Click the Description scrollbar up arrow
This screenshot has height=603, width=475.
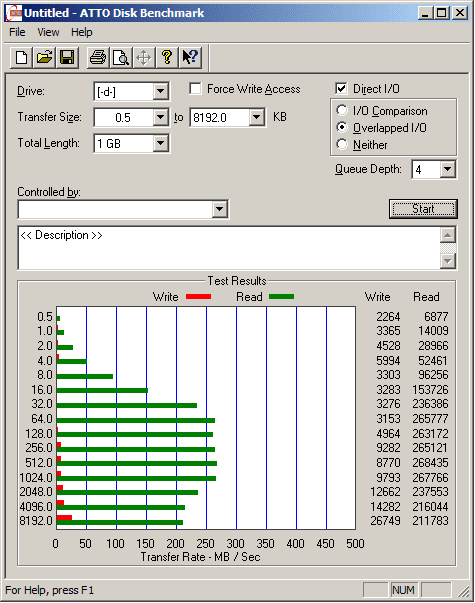click(448, 235)
